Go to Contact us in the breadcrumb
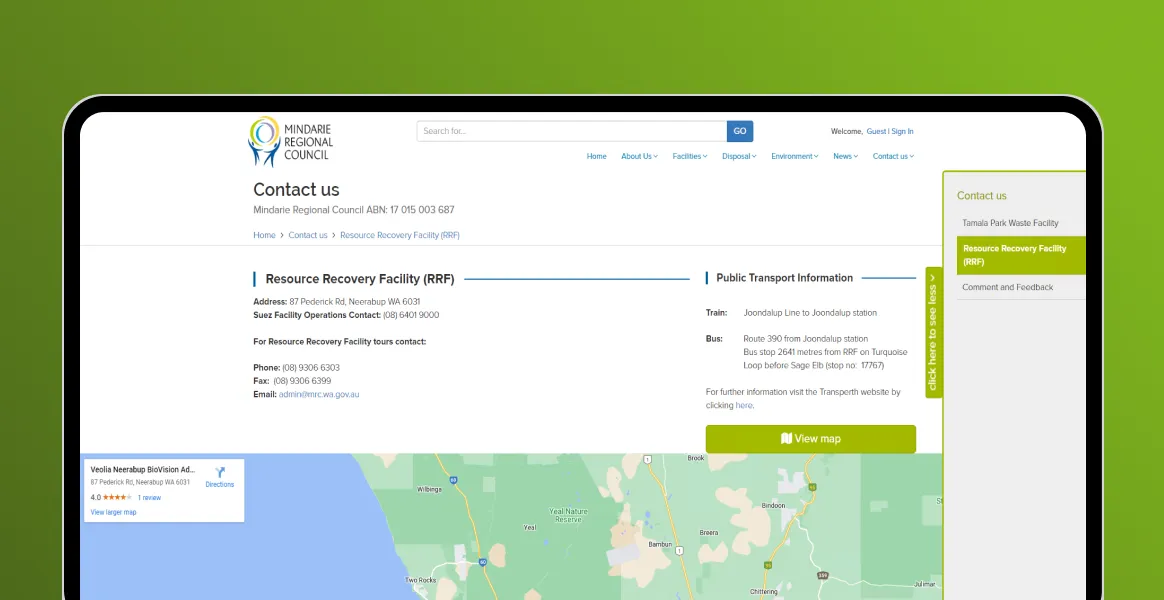This screenshot has height=600, width=1164. point(308,235)
